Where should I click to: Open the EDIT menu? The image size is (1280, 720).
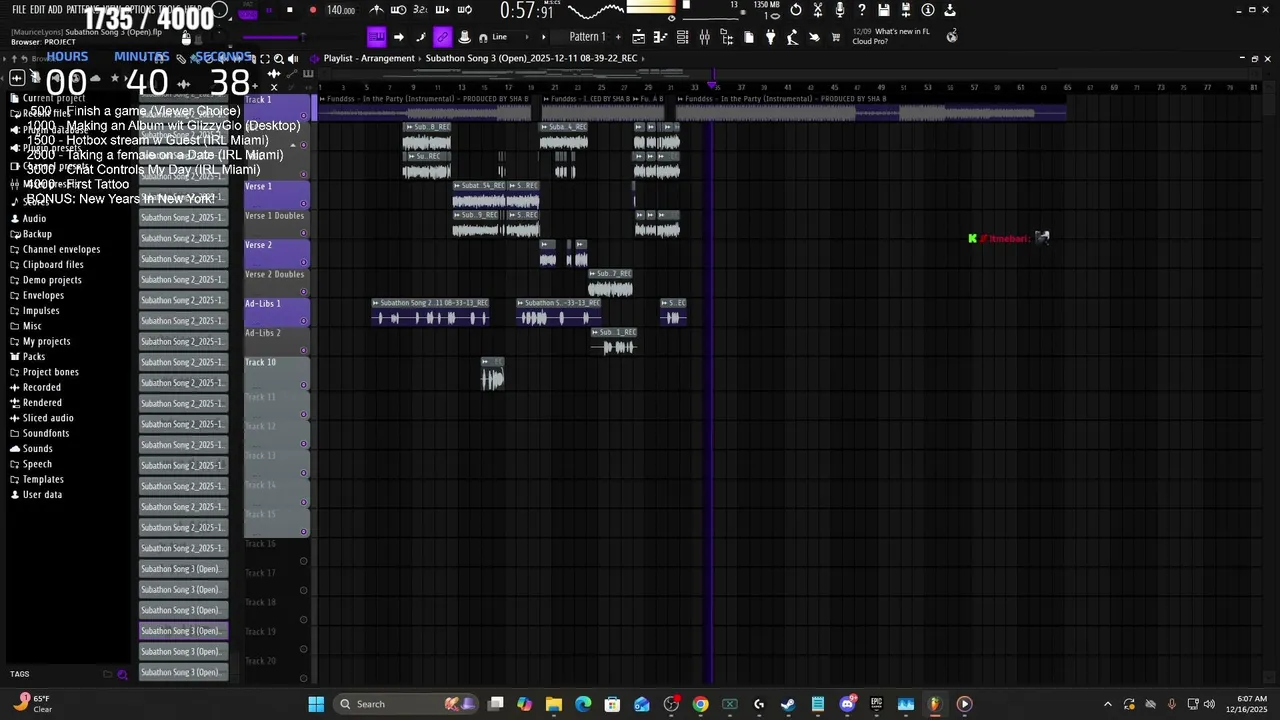tap(38, 10)
